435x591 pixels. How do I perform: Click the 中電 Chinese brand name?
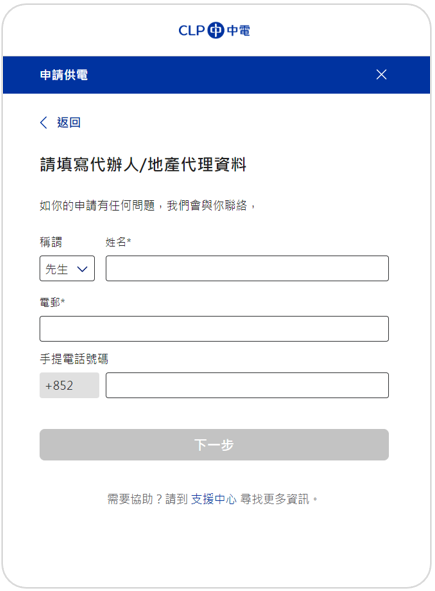tap(239, 31)
